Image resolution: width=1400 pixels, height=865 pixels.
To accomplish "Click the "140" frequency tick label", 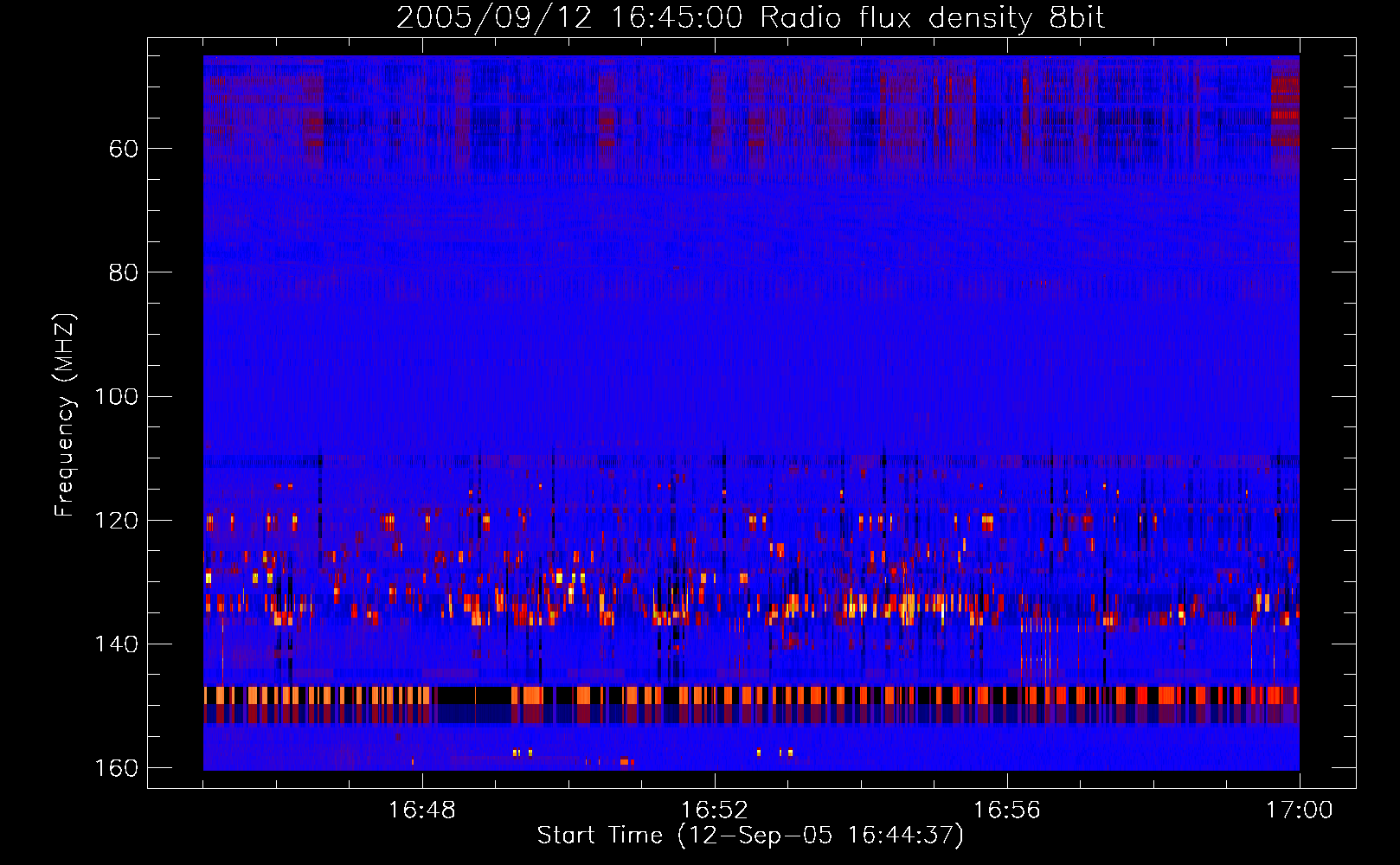I will point(116,644).
